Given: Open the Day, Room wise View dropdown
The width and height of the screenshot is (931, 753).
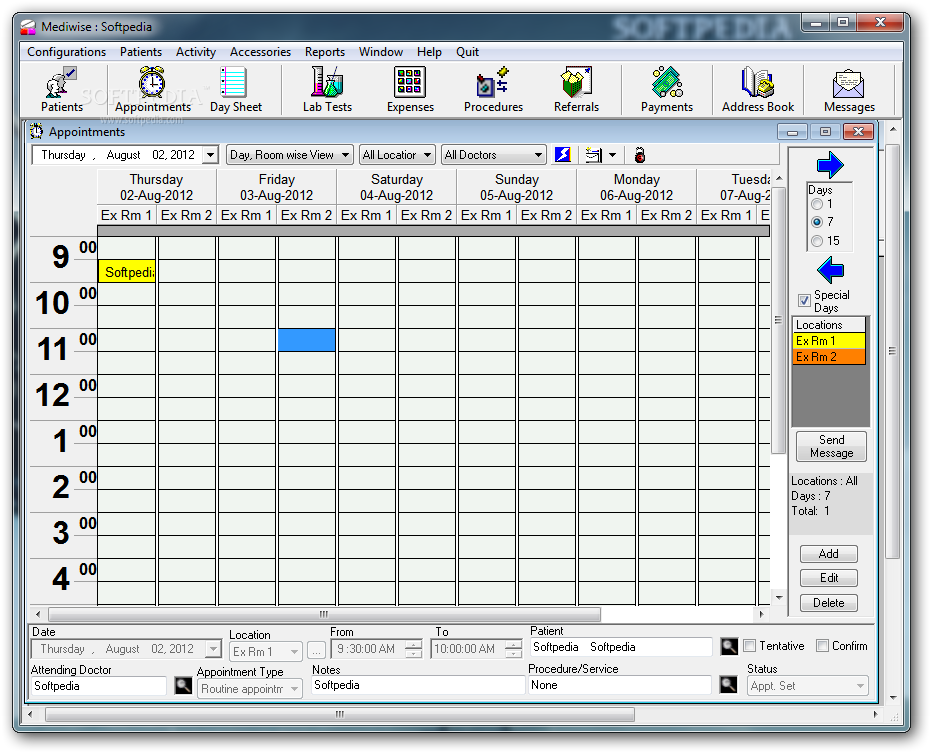Looking at the screenshot, I should 290,155.
